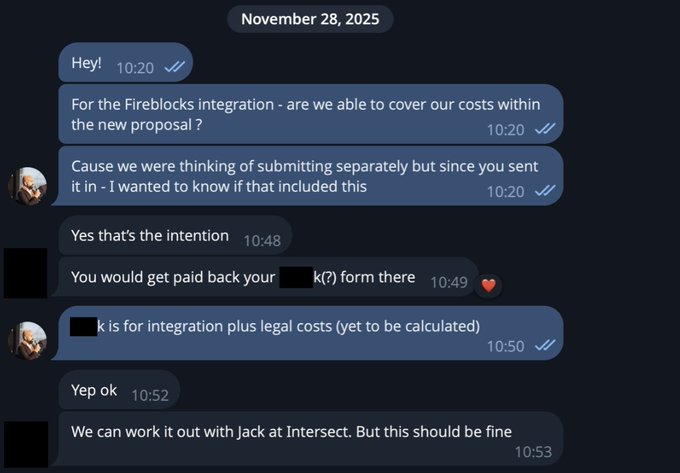This screenshot has height=473, width=680.
Task: Click the read checkmarks on "Cause we were thinking" message
Action: pyautogui.click(x=545, y=190)
